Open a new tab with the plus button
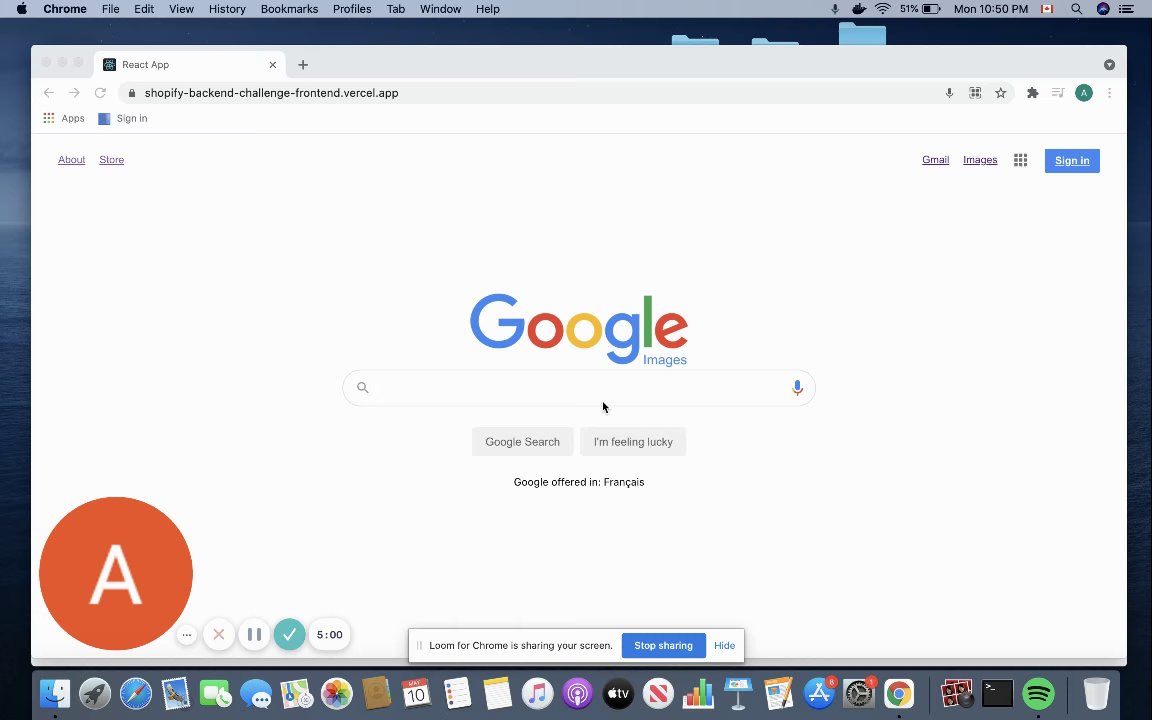Image resolution: width=1152 pixels, height=720 pixels. point(303,65)
